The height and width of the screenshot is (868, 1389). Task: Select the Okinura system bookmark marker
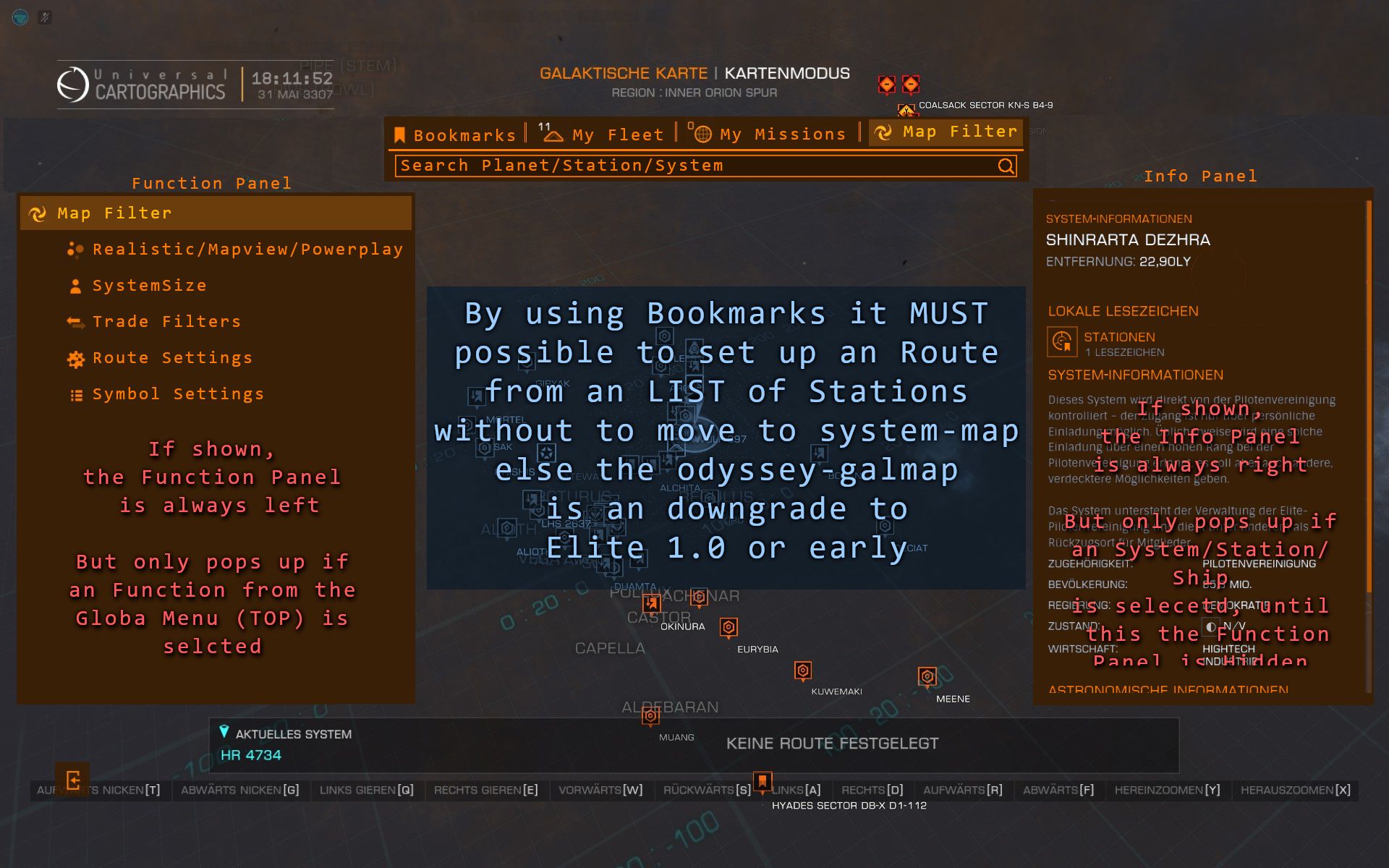(x=652, y=603)
